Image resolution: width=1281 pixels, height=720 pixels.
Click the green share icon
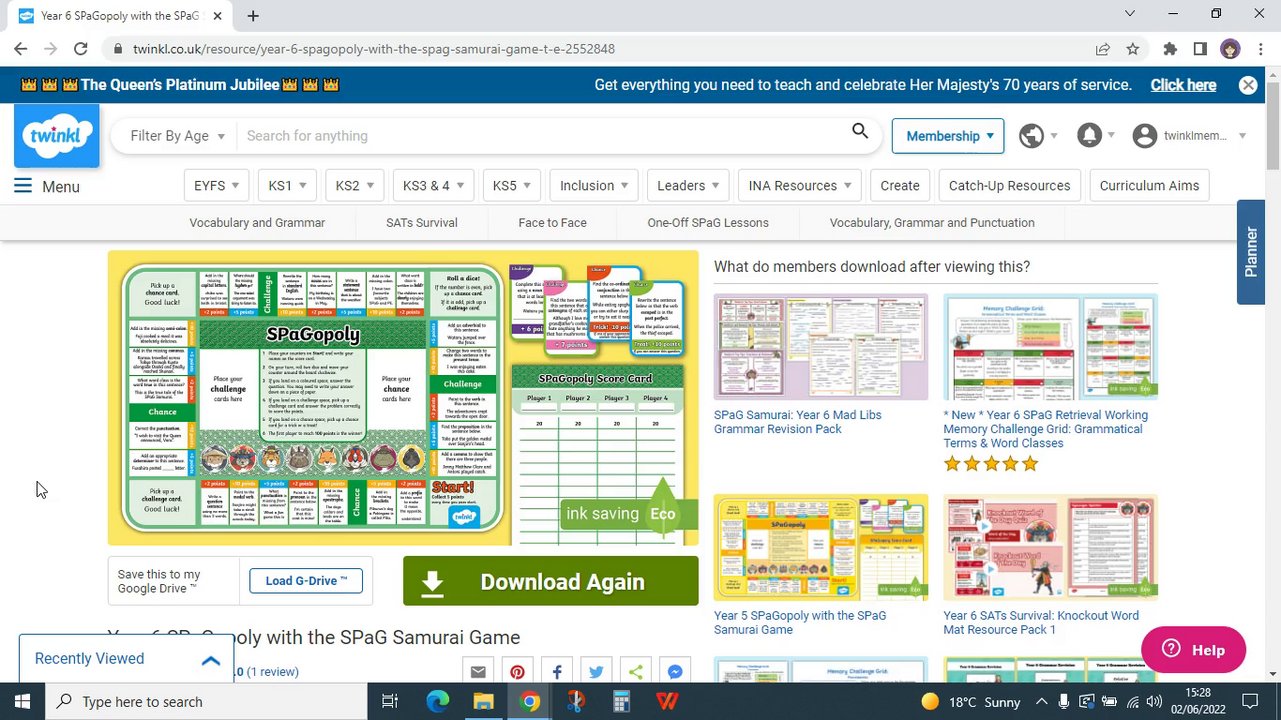click(x=636, y=672)
